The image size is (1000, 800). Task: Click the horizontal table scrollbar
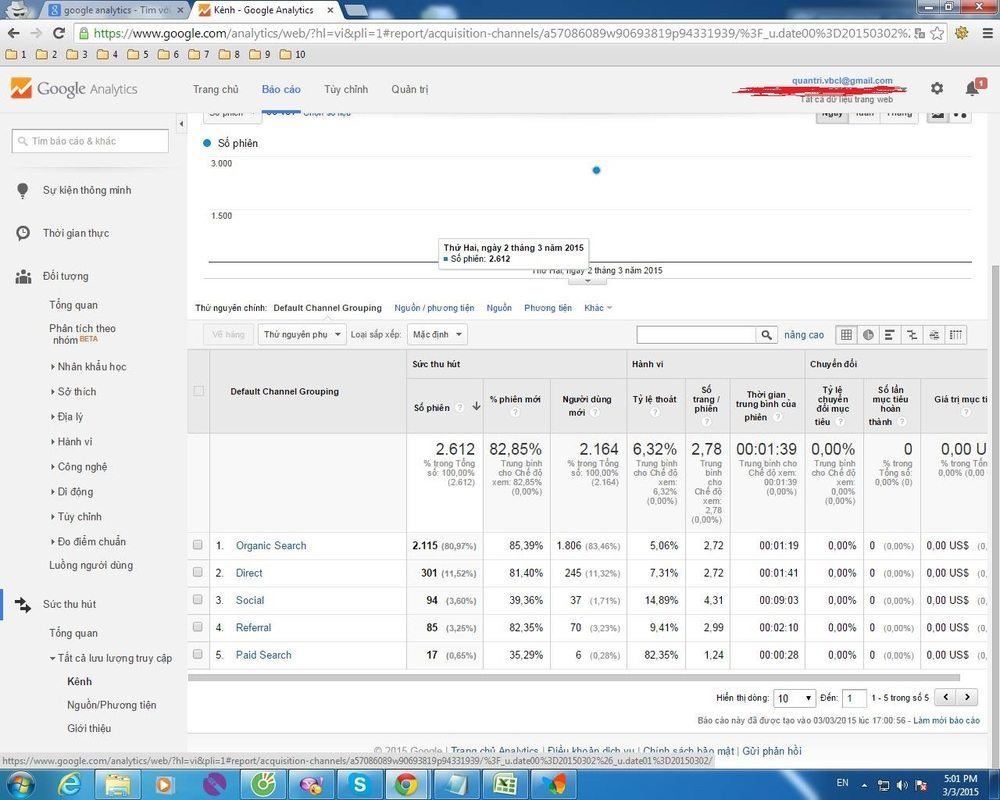[574, 678]
